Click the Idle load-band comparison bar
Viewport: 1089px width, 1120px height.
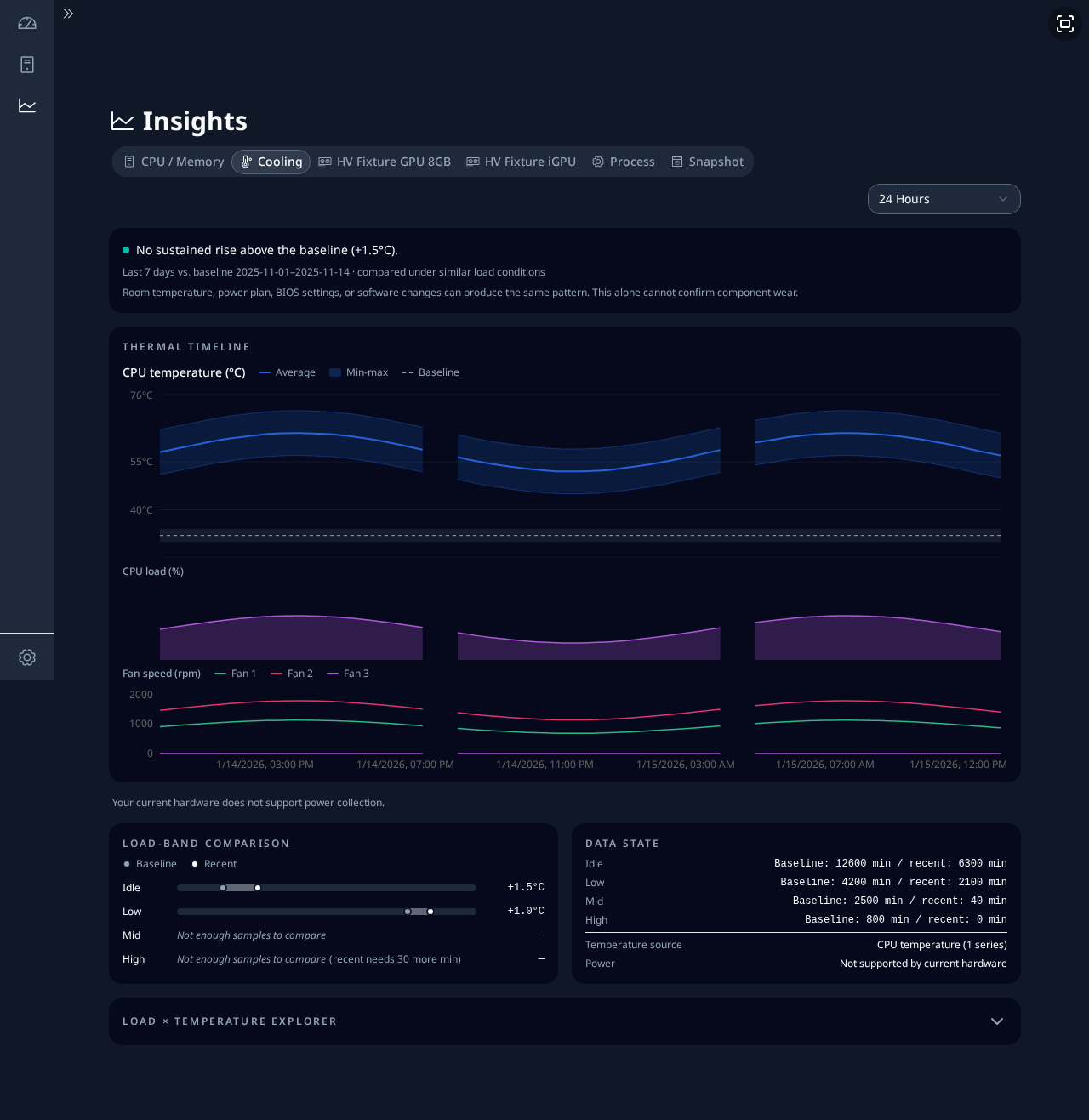click(327, 888)
